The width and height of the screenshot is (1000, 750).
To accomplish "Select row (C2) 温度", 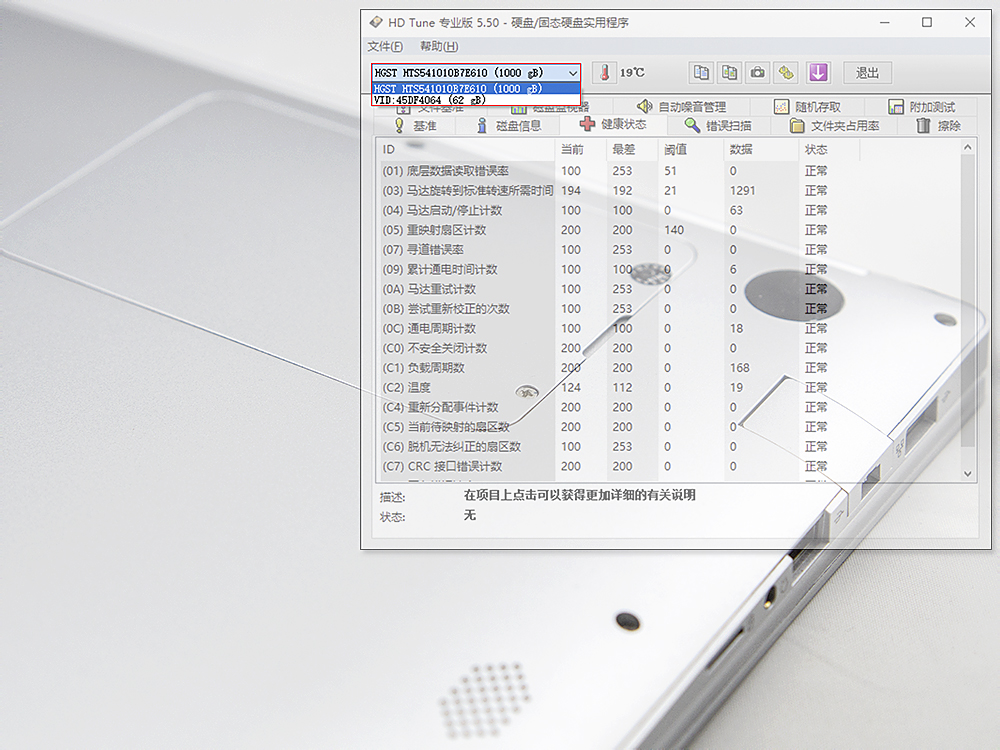I will [x=668, y=388].
